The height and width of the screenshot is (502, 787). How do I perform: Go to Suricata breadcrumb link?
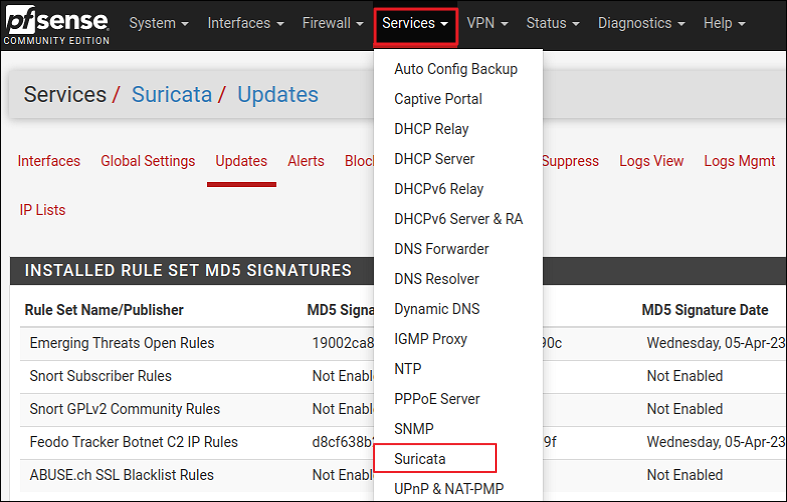pos(172,94)
